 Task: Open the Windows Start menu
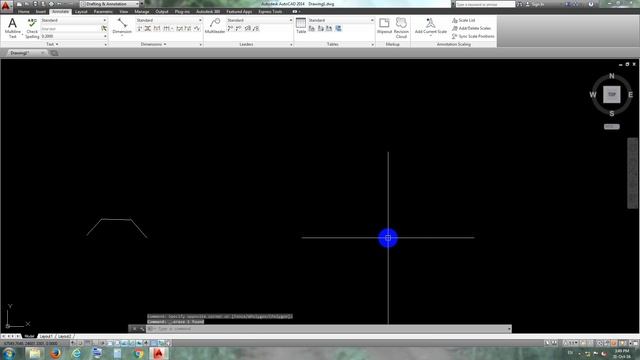tap(8, 353)
